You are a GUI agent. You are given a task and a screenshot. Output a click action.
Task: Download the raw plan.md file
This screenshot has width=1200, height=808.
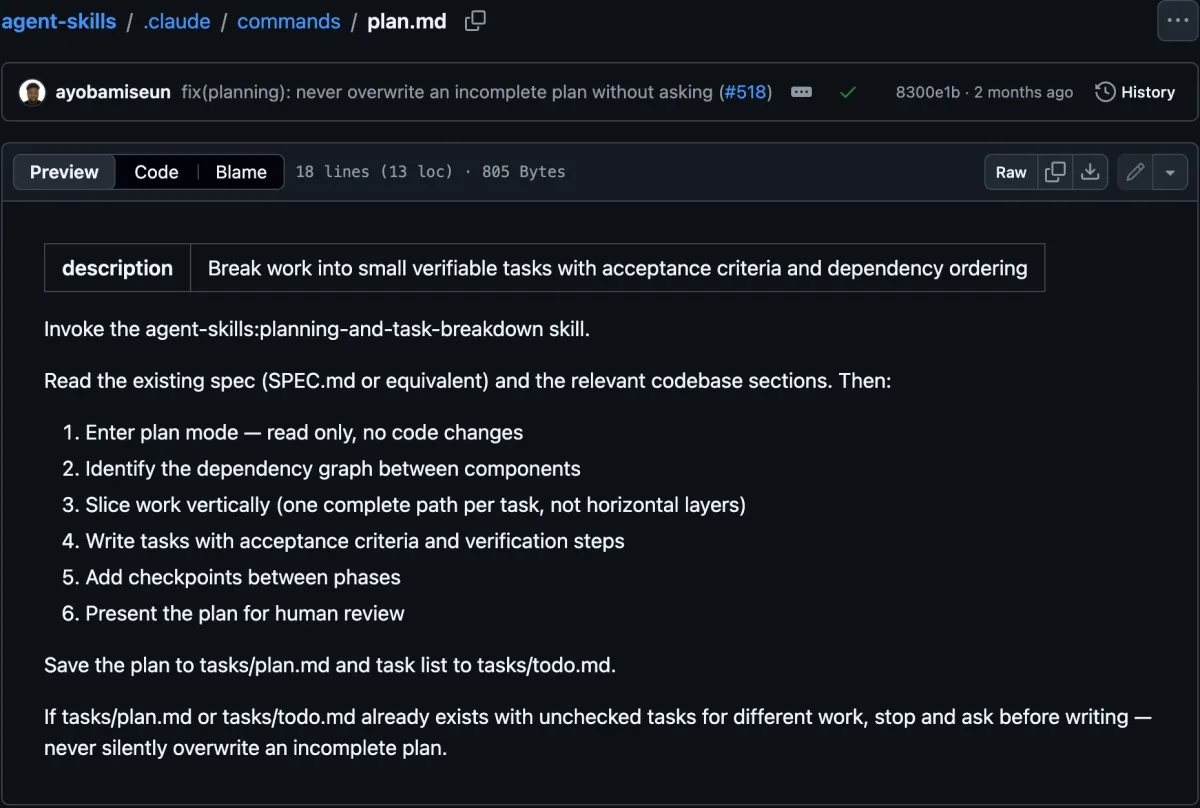pyautogui.click(x=1090, y=172)
